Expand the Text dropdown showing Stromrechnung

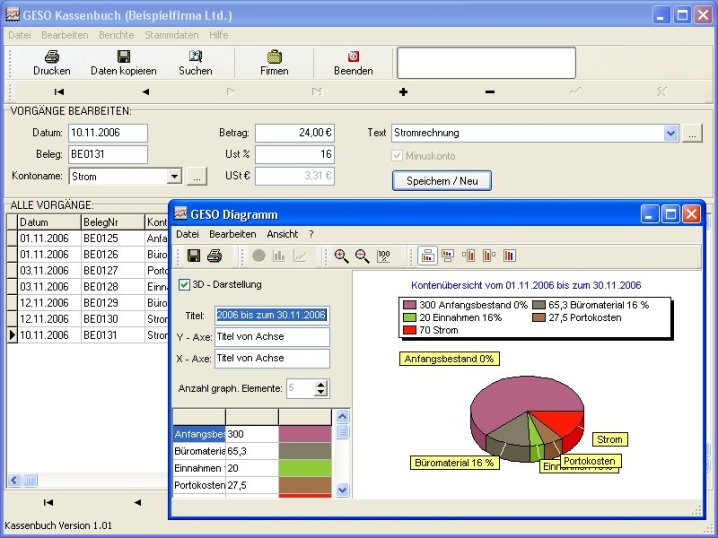[x=670, y=133]
